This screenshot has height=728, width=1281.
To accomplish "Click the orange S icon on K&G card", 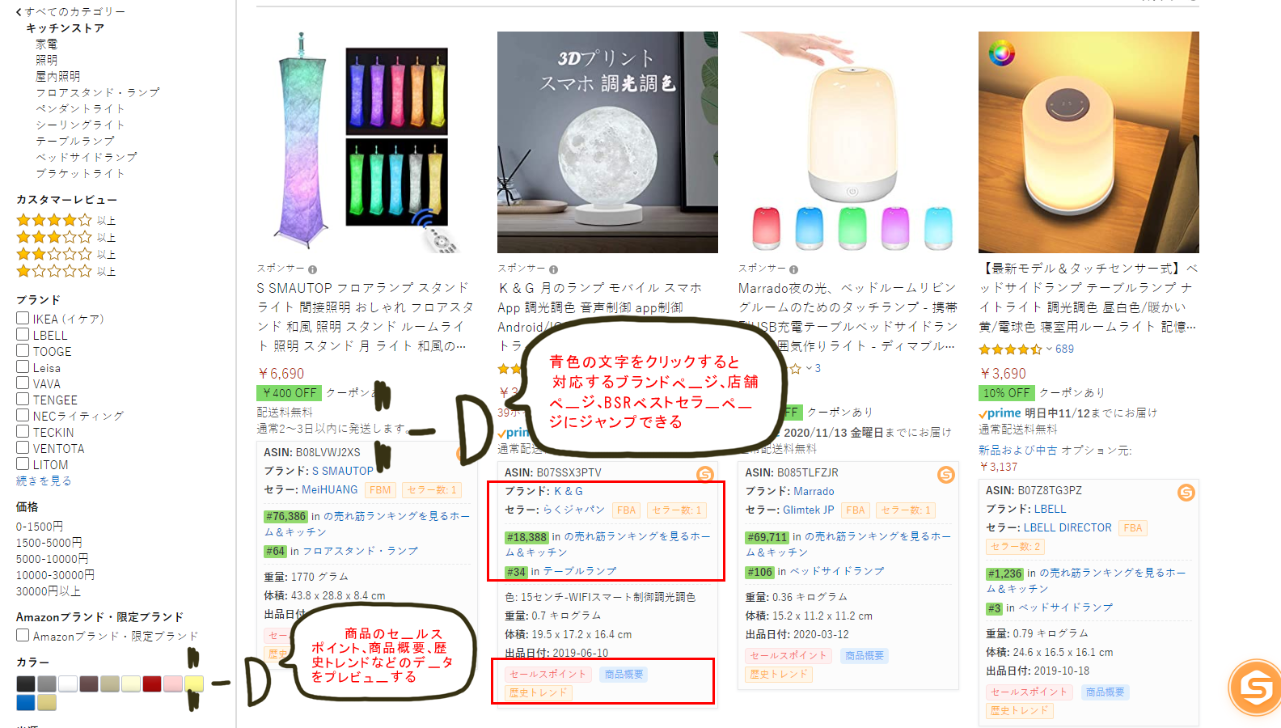I will coord(705,474).
